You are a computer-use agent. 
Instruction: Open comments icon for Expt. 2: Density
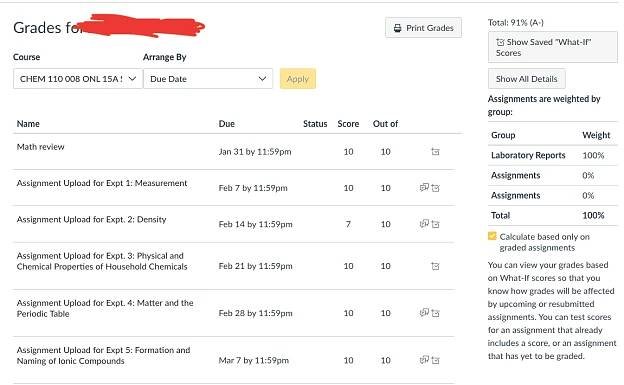(x=424, y=224)
